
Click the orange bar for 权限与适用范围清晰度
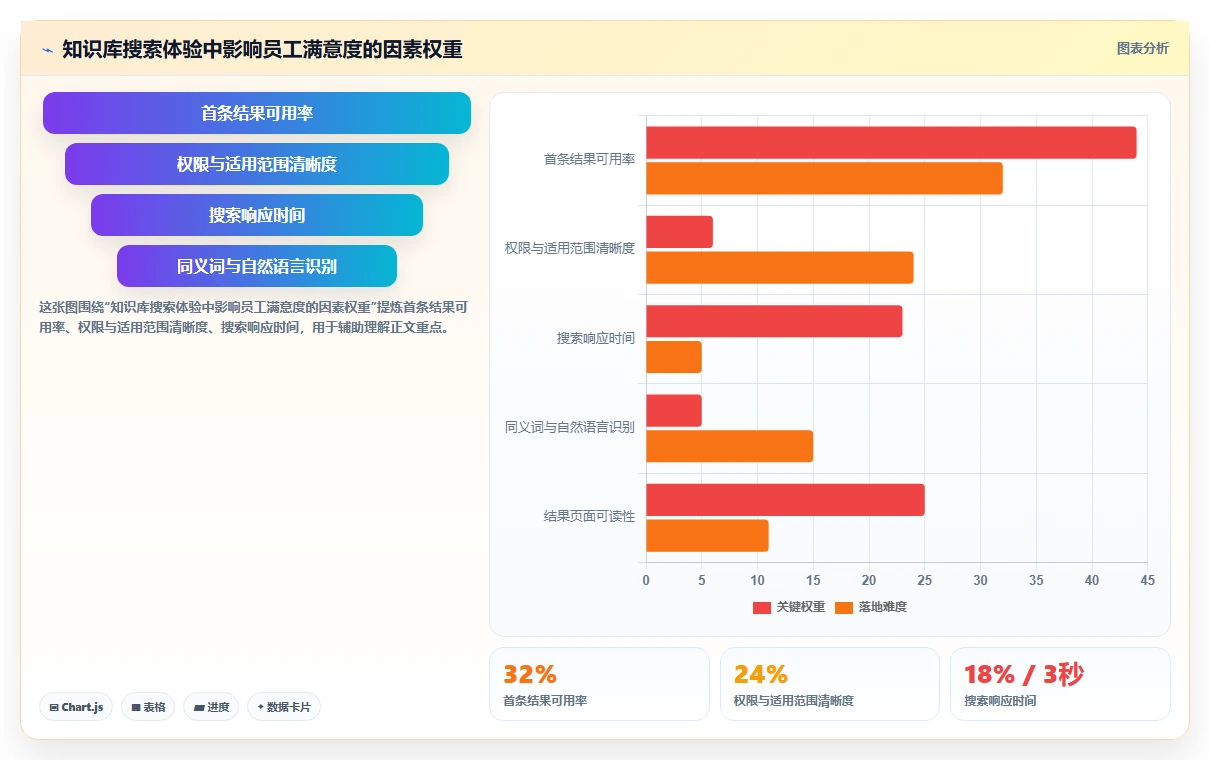pyautogui.click(x=780, y=268)
